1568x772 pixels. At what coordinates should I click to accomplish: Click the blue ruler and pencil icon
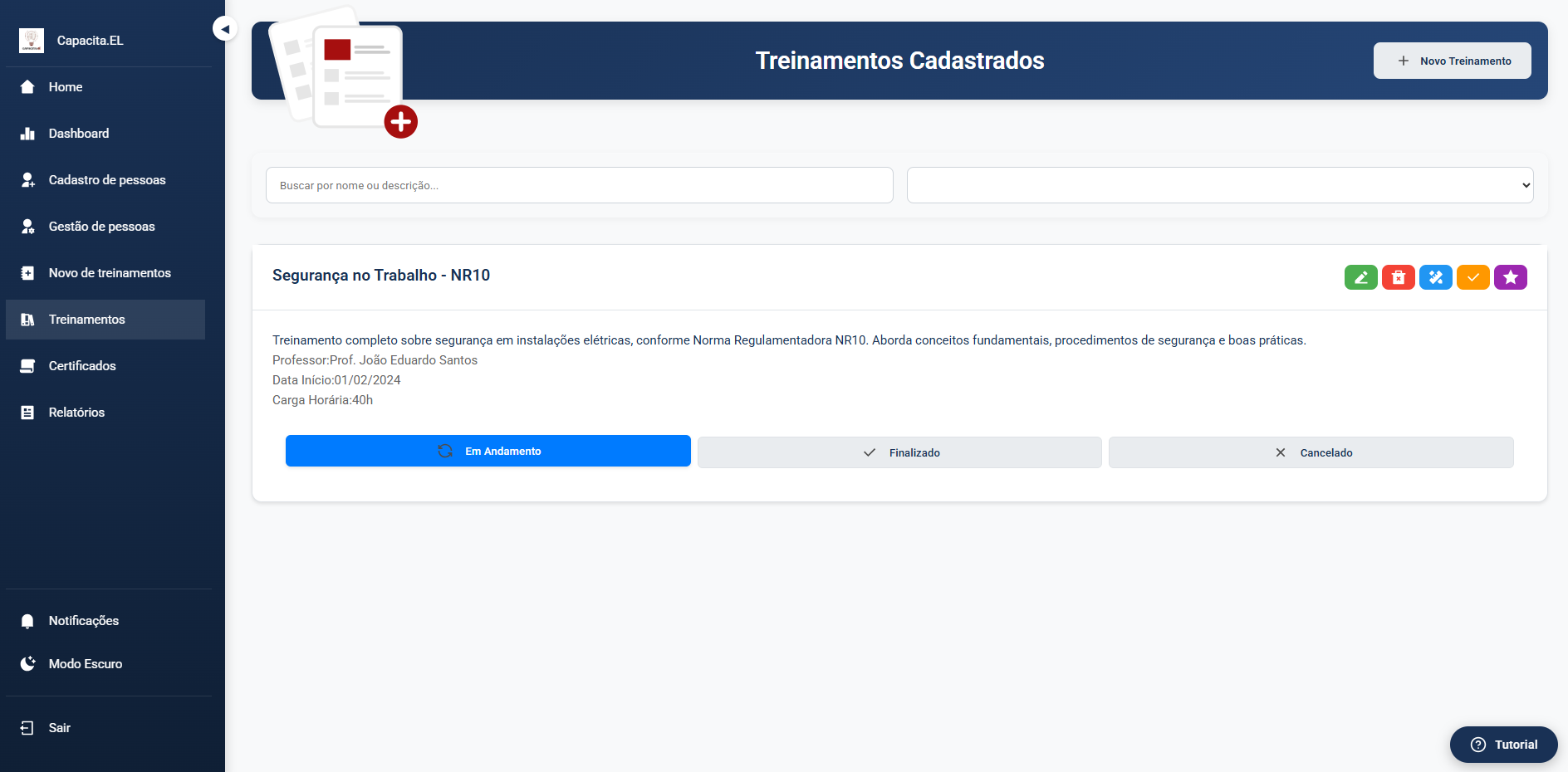[1435, 277]
